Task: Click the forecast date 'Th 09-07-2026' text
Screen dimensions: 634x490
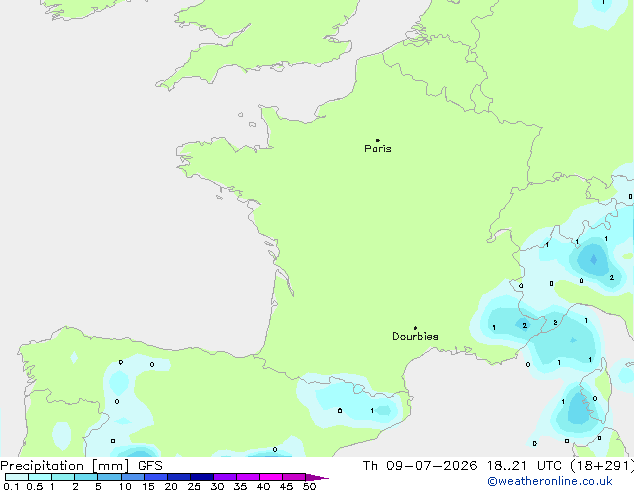Action: pyautogui.click(x=420, y=466)
